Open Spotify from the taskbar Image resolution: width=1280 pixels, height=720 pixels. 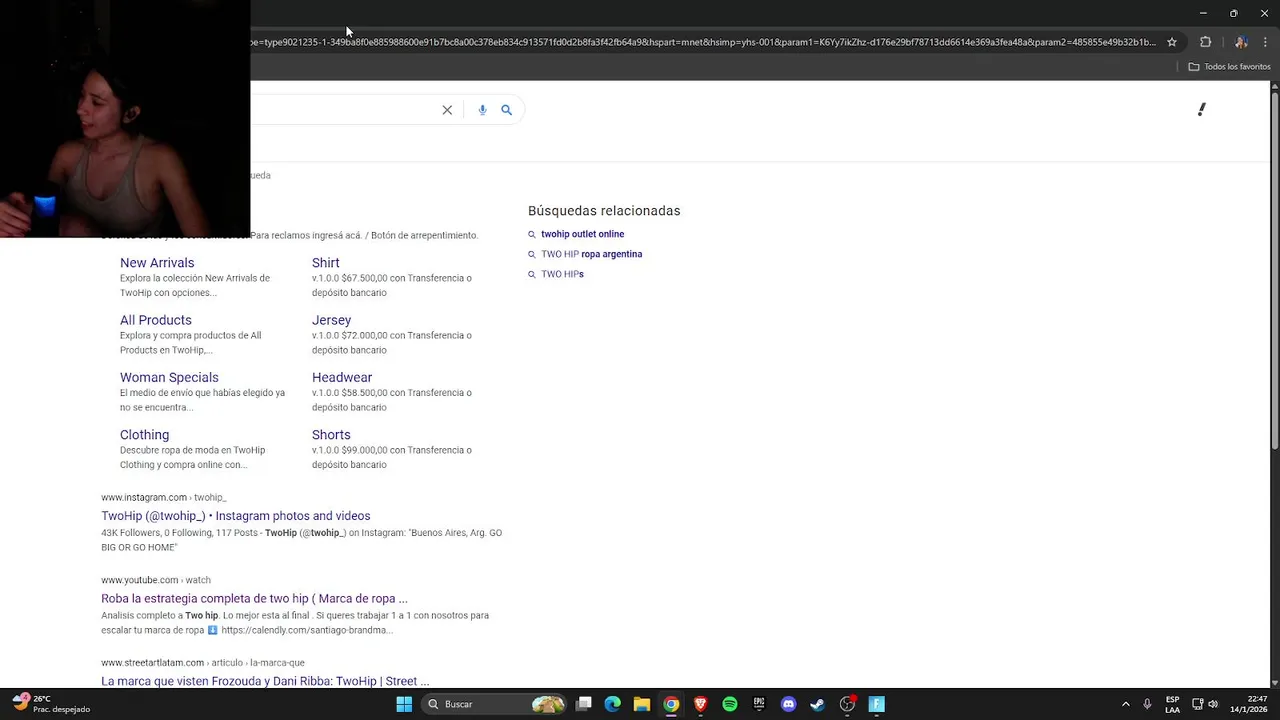tap(730, 704)
